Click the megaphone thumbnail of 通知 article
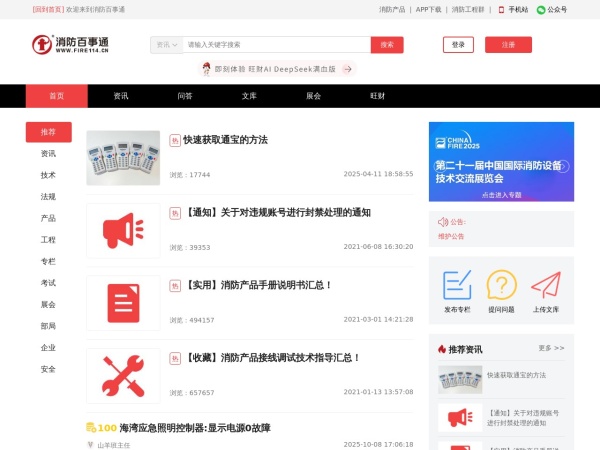This screenshot has width=600, height=450. [x=123, y=231]
